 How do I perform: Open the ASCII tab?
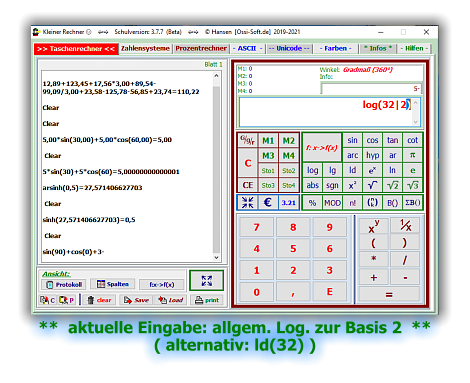pyautogui.click(x=247, y=48)
